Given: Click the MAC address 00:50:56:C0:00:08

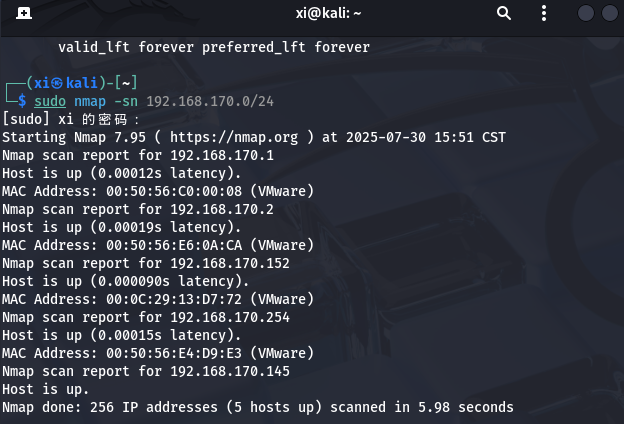Looking at the screenshot, I should coord(174,191).
